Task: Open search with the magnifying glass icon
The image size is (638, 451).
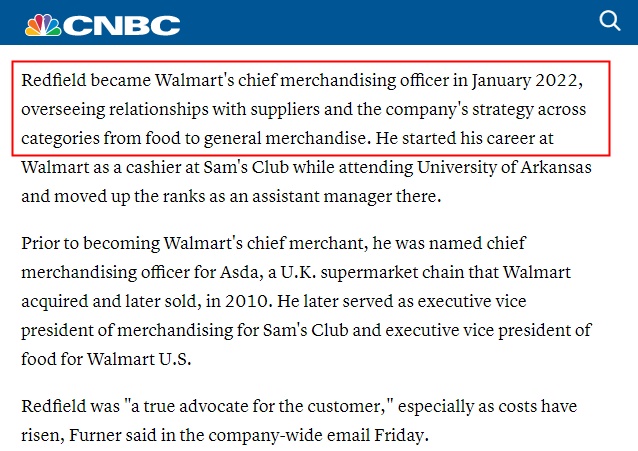Action: (x=609, y=21)
